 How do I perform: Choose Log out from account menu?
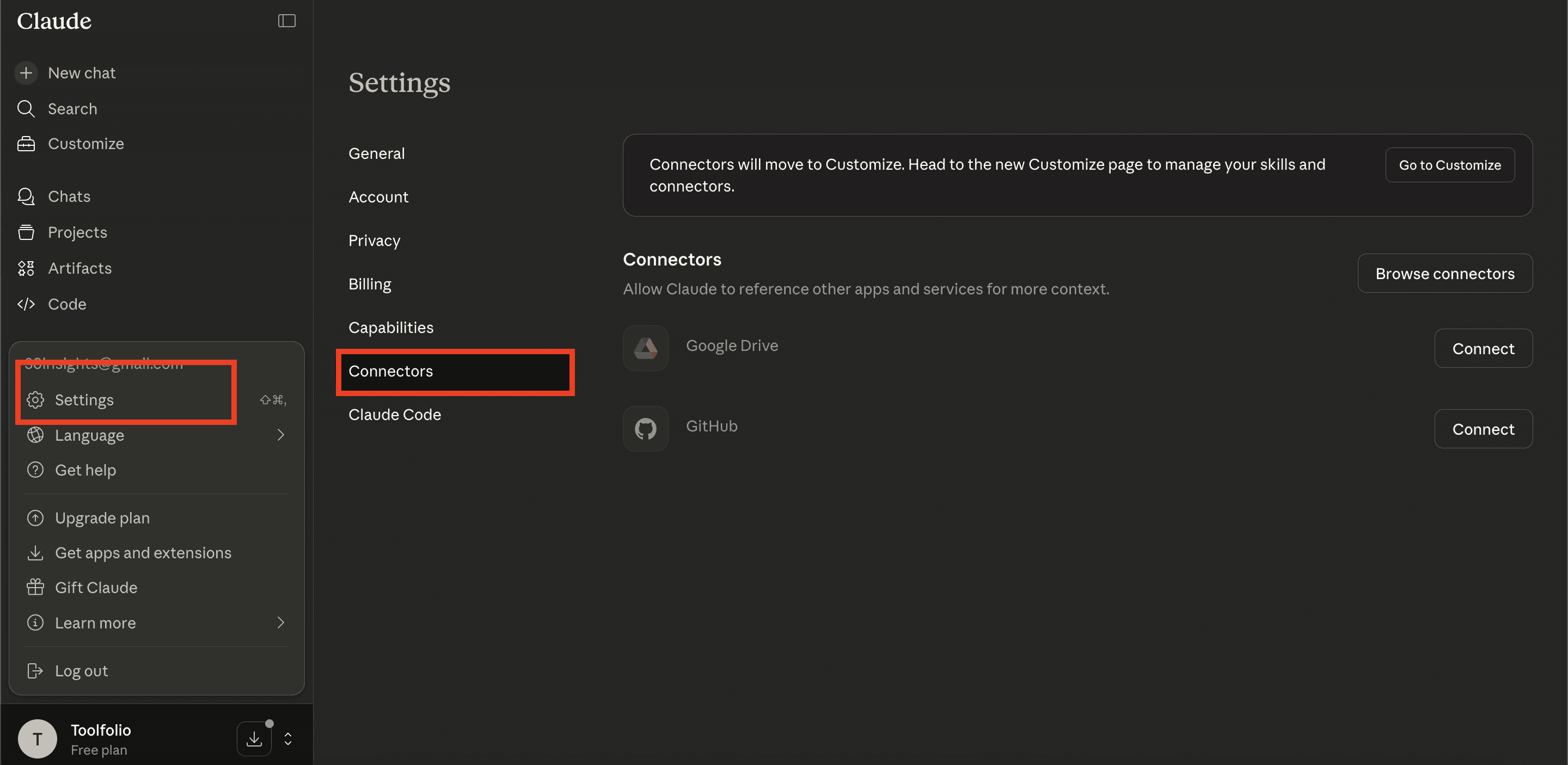tap(81, 671)
